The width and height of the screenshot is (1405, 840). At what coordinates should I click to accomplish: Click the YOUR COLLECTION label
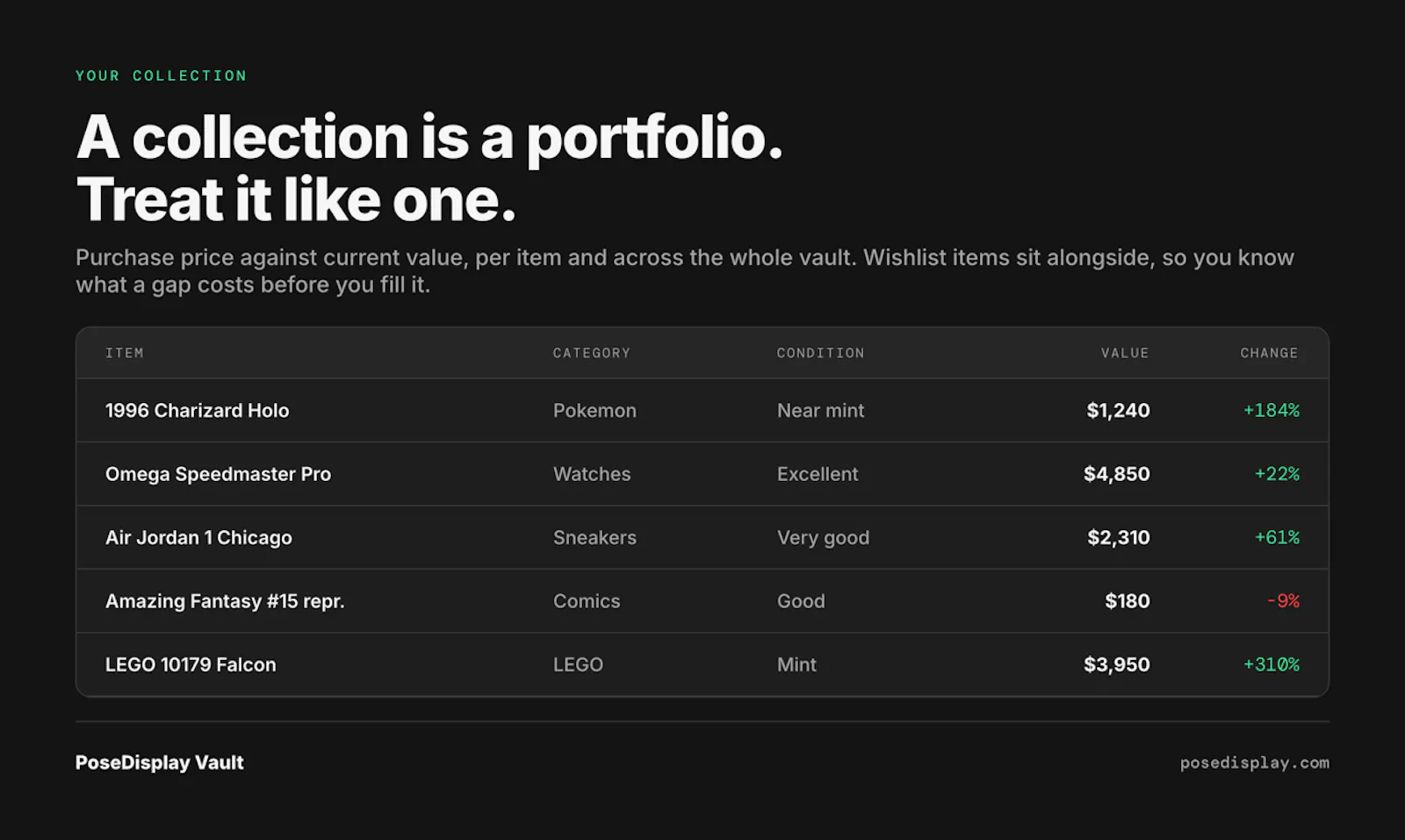pos(161,75)
